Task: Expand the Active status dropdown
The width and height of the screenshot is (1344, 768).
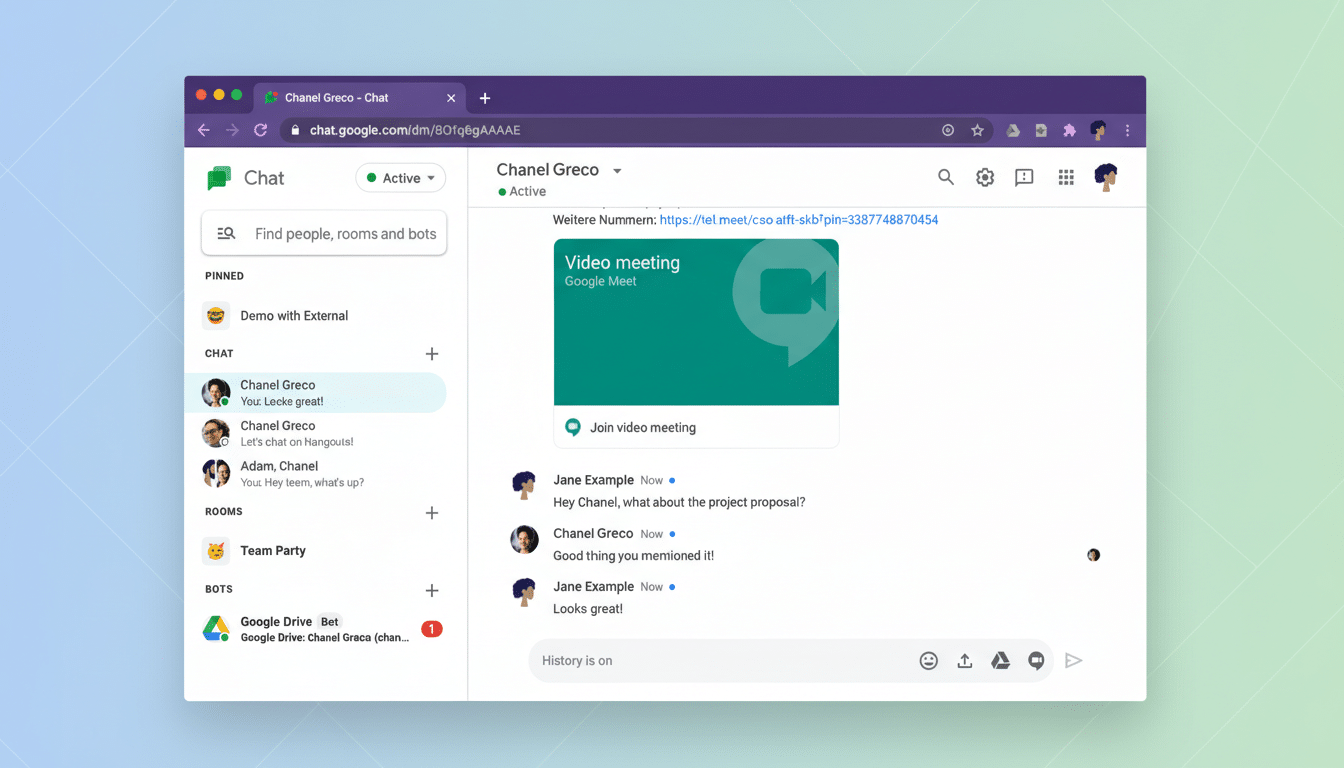Action: coord(401,178)
